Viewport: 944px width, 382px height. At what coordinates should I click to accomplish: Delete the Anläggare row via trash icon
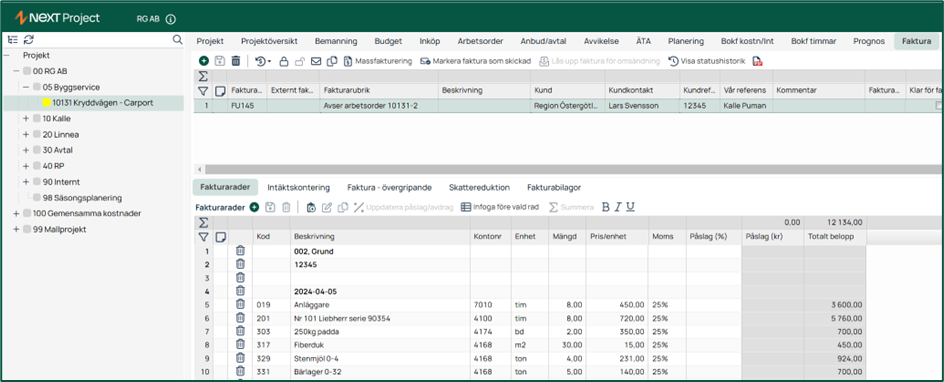tap(240, 304)
